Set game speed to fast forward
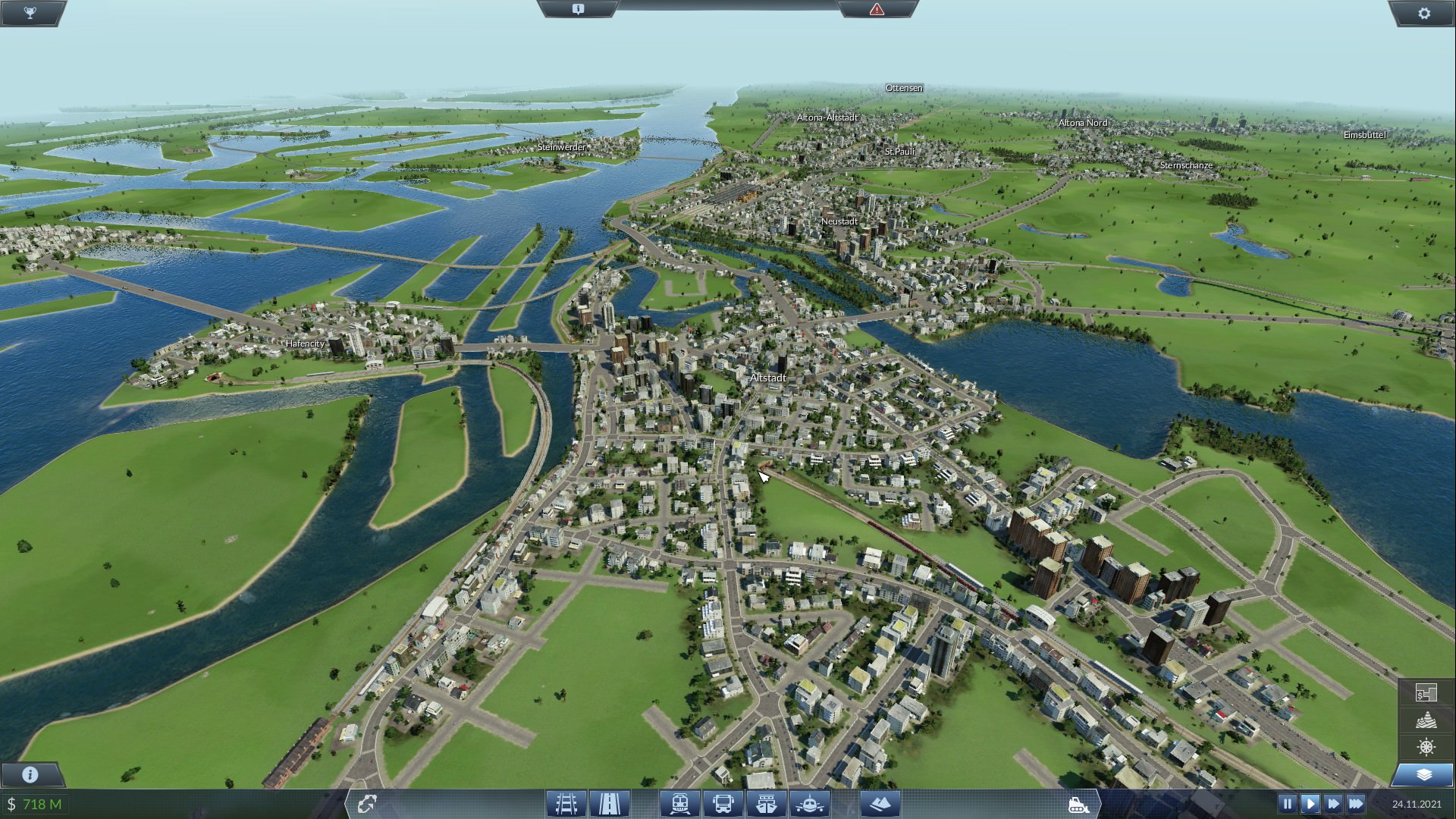This screenshot has width=1456, height=819. pos(1332,803)
